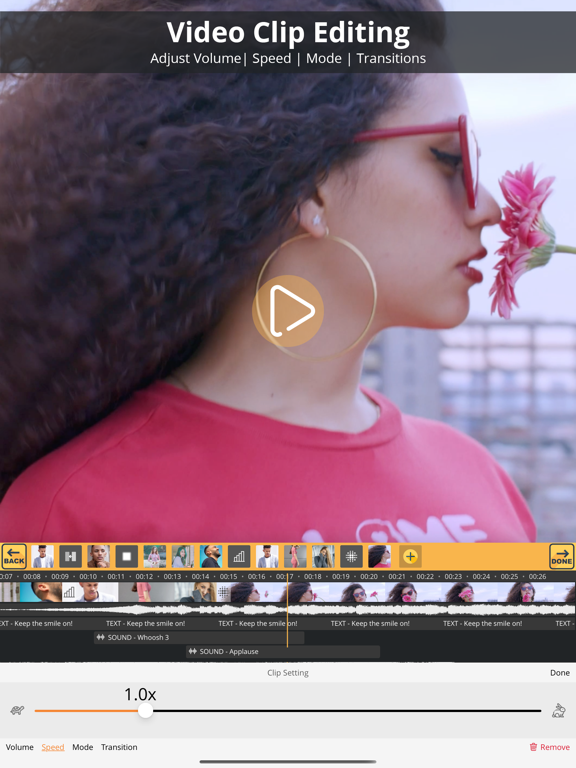576x768 pixels.
Task: Select the SOUND - Whoosh 3 clip
Action: pyautogui.click(x=199, y=637)
